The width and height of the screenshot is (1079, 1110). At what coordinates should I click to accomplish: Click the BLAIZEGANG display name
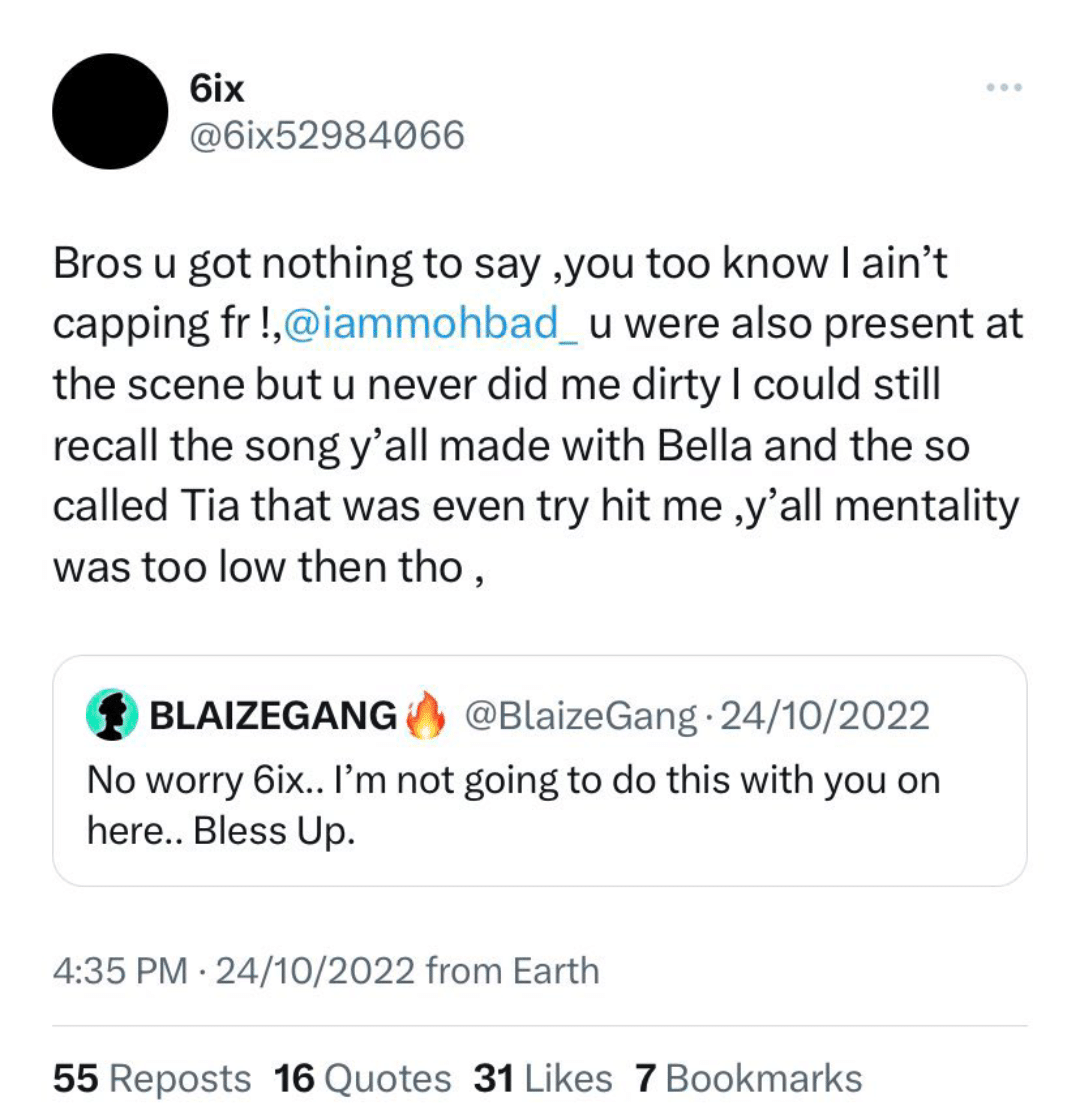pyautogui.click(x=271, y=717)
